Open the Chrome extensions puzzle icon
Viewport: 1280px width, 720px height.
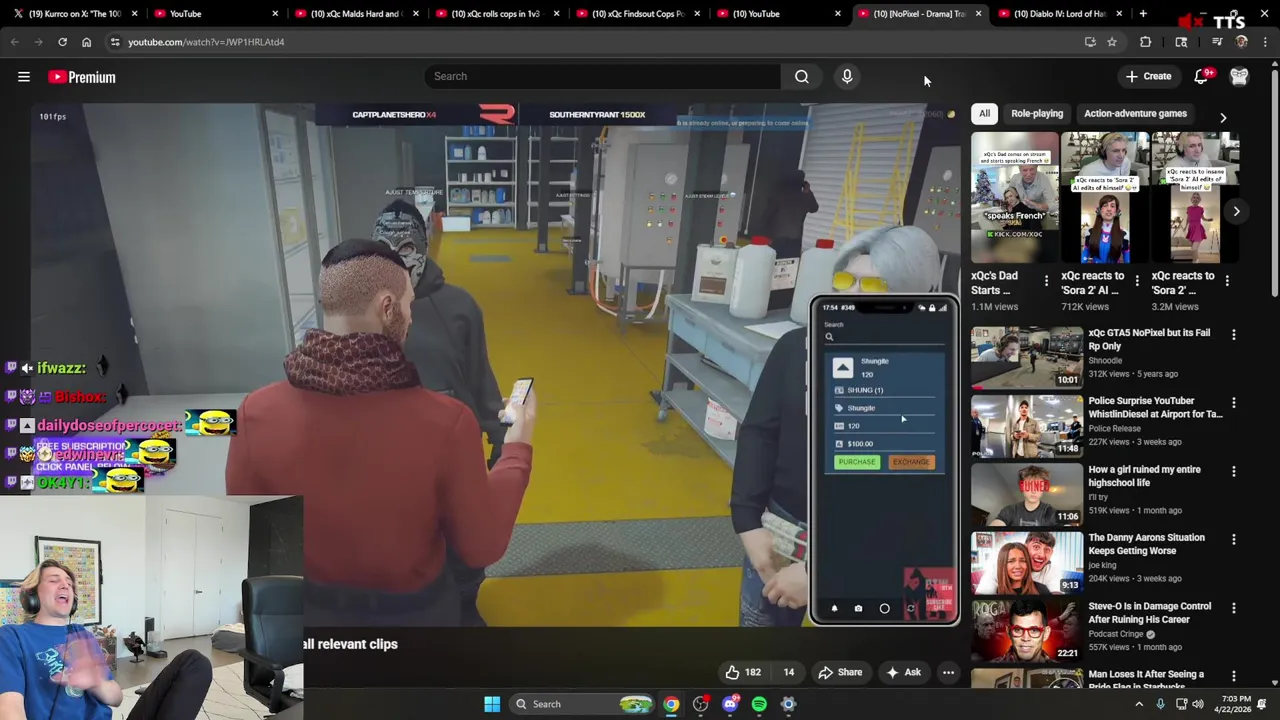click(x=1146, y=42)
